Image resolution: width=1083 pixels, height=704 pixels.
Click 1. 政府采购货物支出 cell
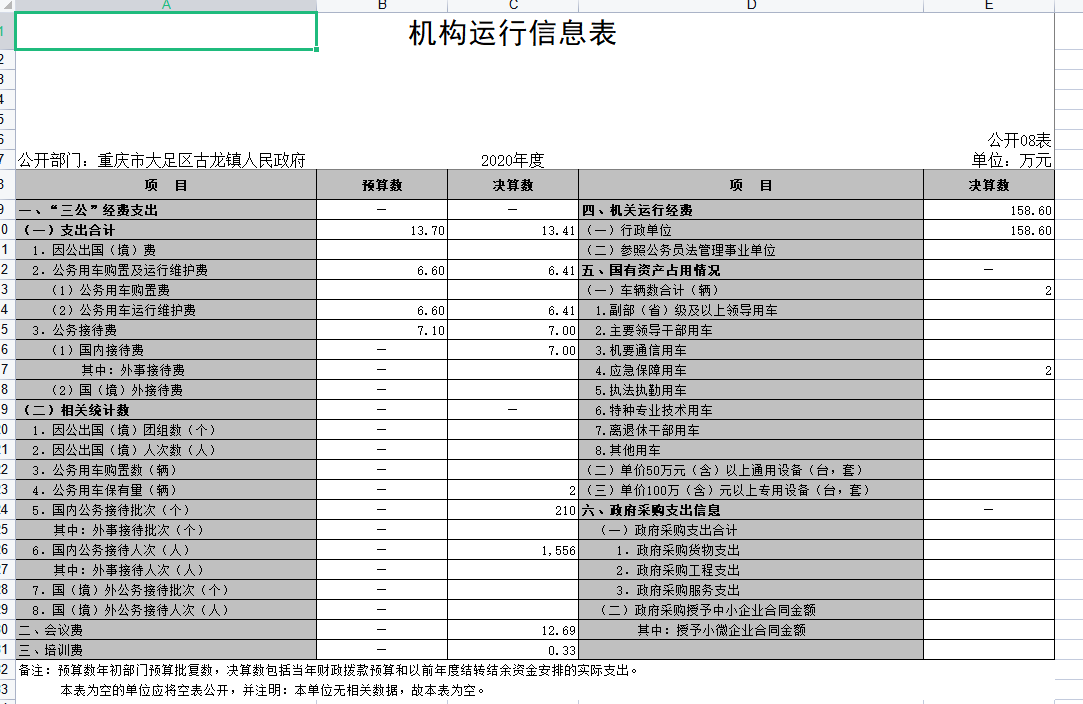tap(751, 551)
